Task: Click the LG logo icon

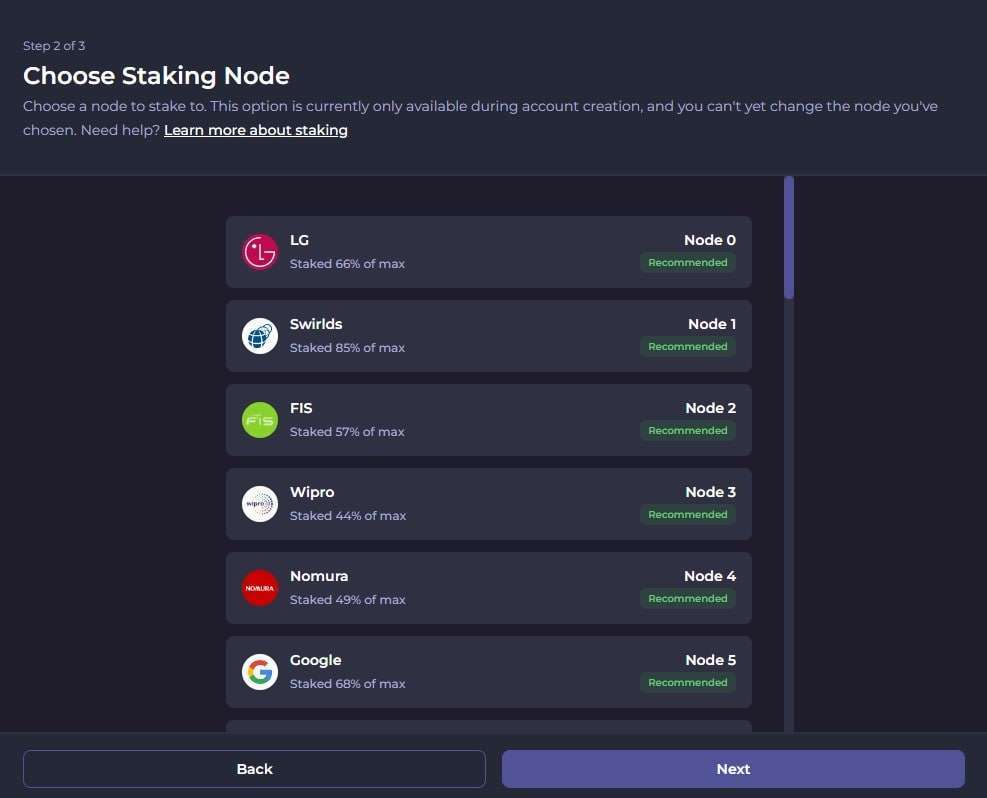Action: click(260, 252)
